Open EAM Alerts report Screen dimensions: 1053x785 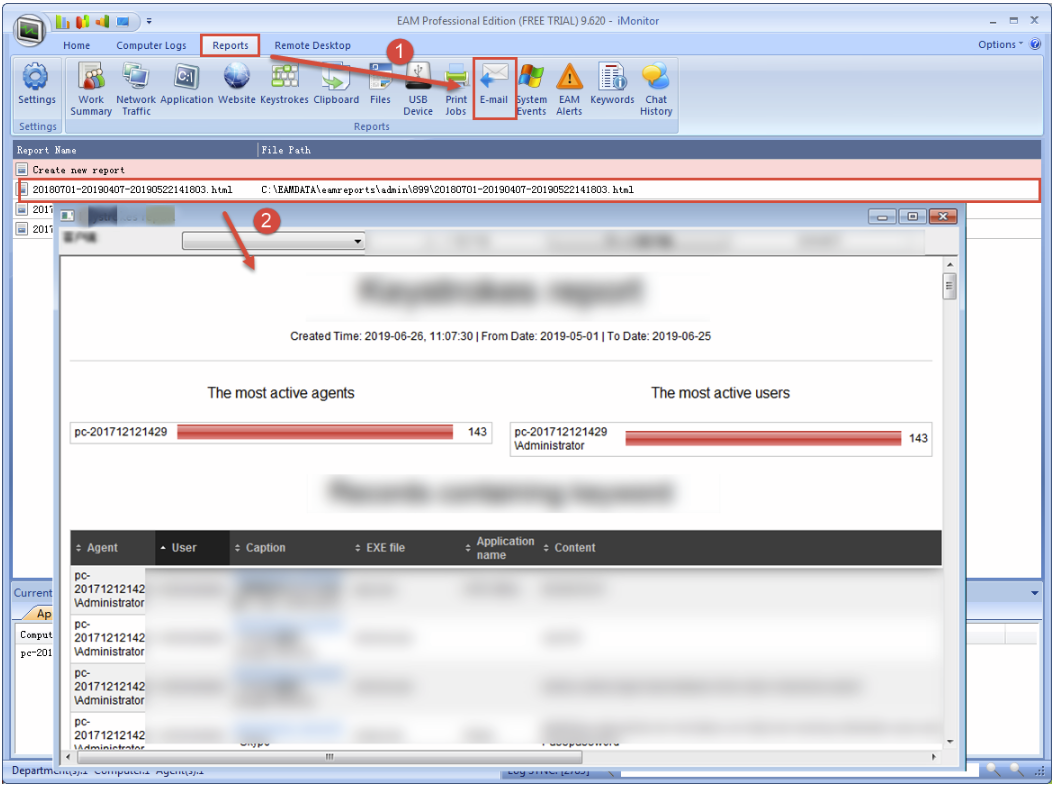(x=569, y=88)
